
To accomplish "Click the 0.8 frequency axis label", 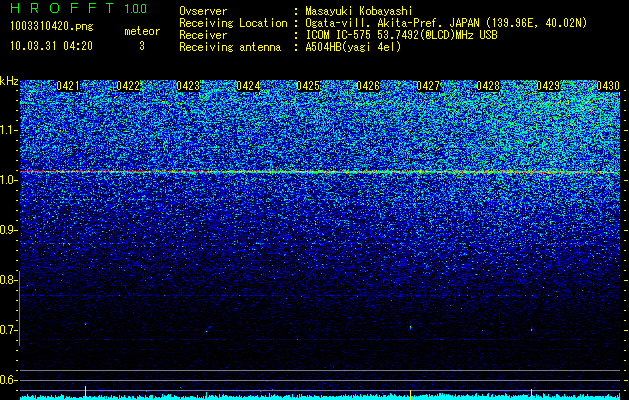I will coord(9,280).
